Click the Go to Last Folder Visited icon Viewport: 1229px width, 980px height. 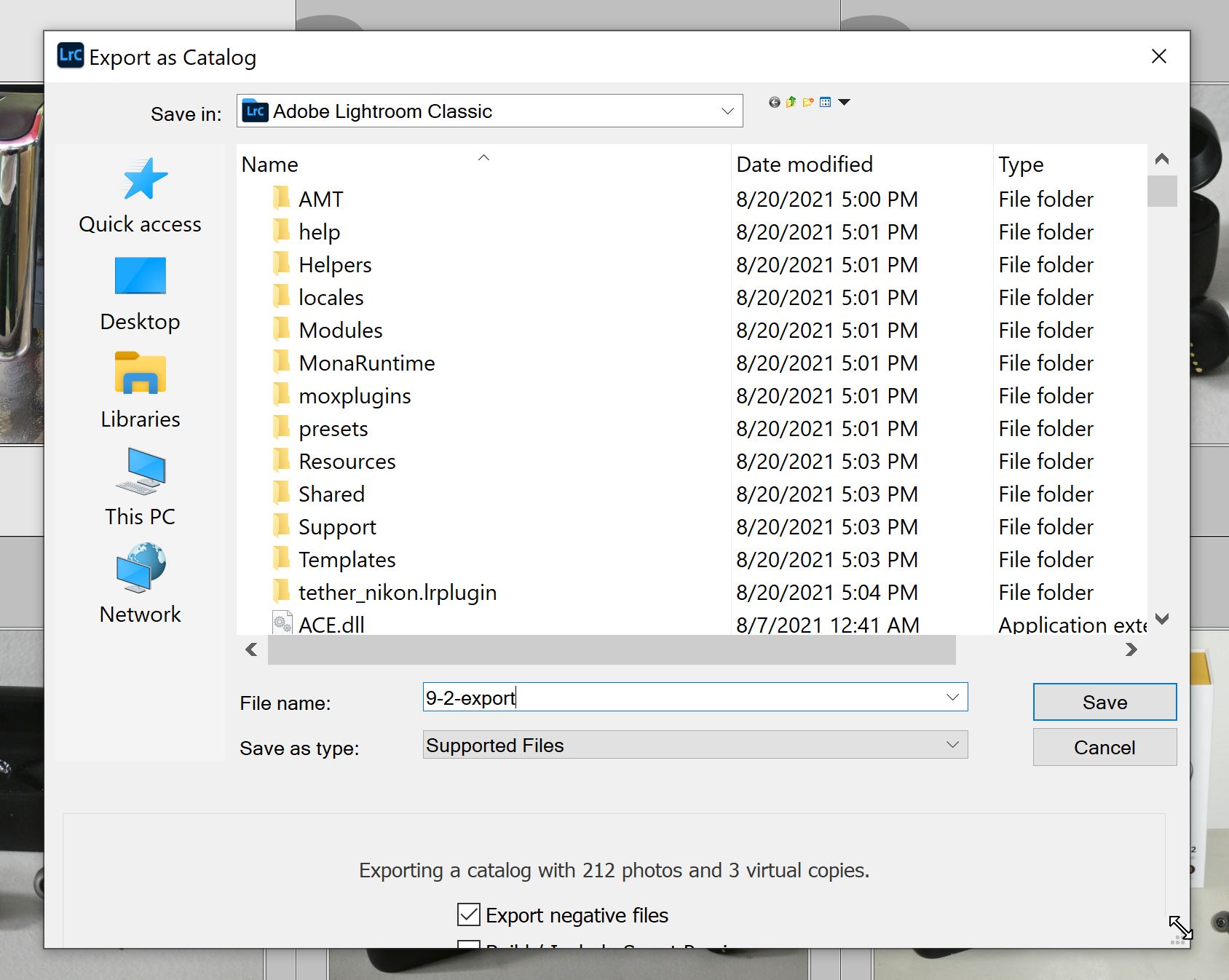pos(772,102)
